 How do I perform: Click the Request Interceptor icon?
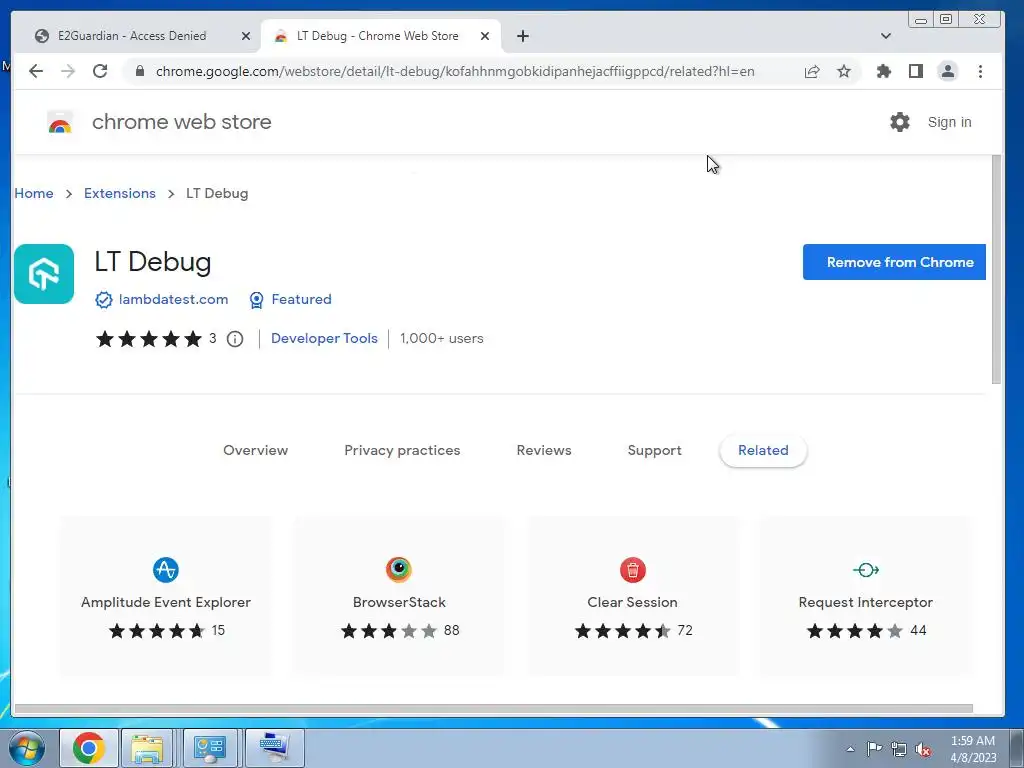click(866, 570)
